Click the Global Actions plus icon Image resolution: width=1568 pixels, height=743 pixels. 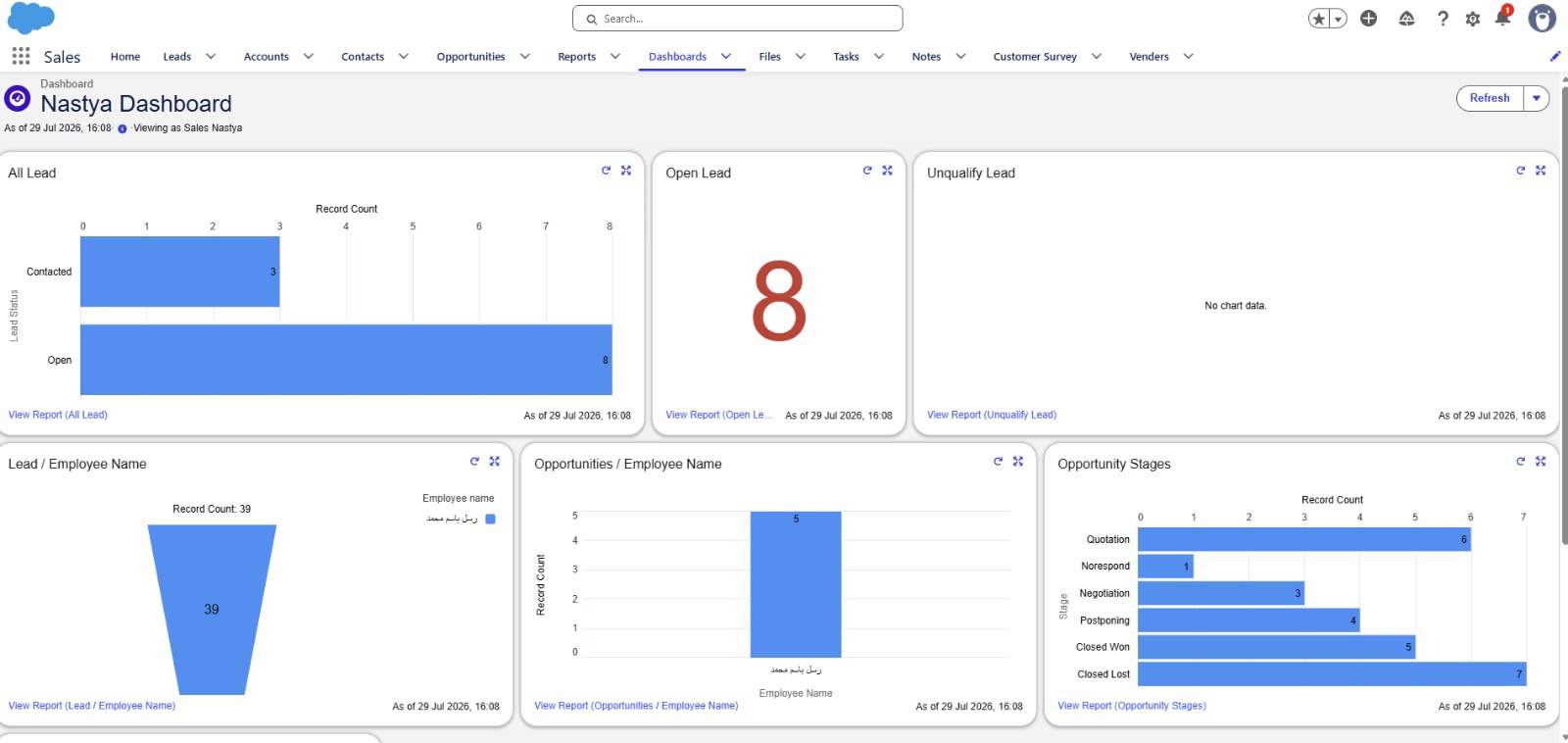click(x=1369, y=19)
